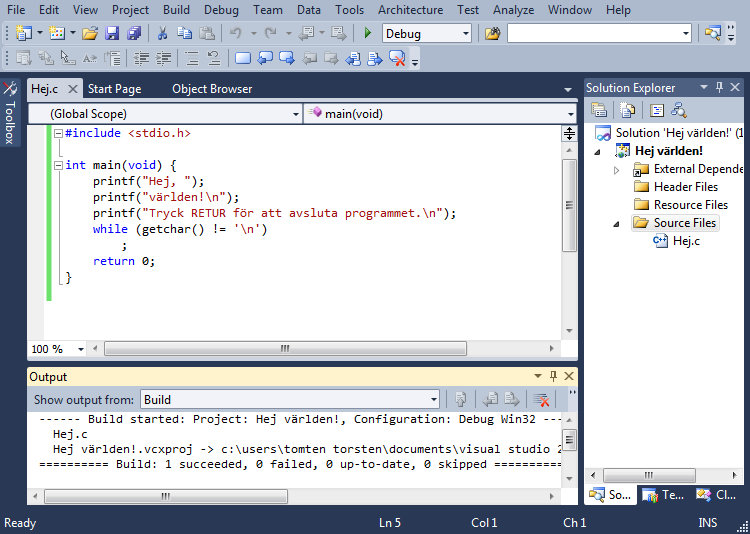Click the Solution Explorer horizontal scrollbar thumb
The width and height of the screenshot is (750, 534).
[649, 476]
